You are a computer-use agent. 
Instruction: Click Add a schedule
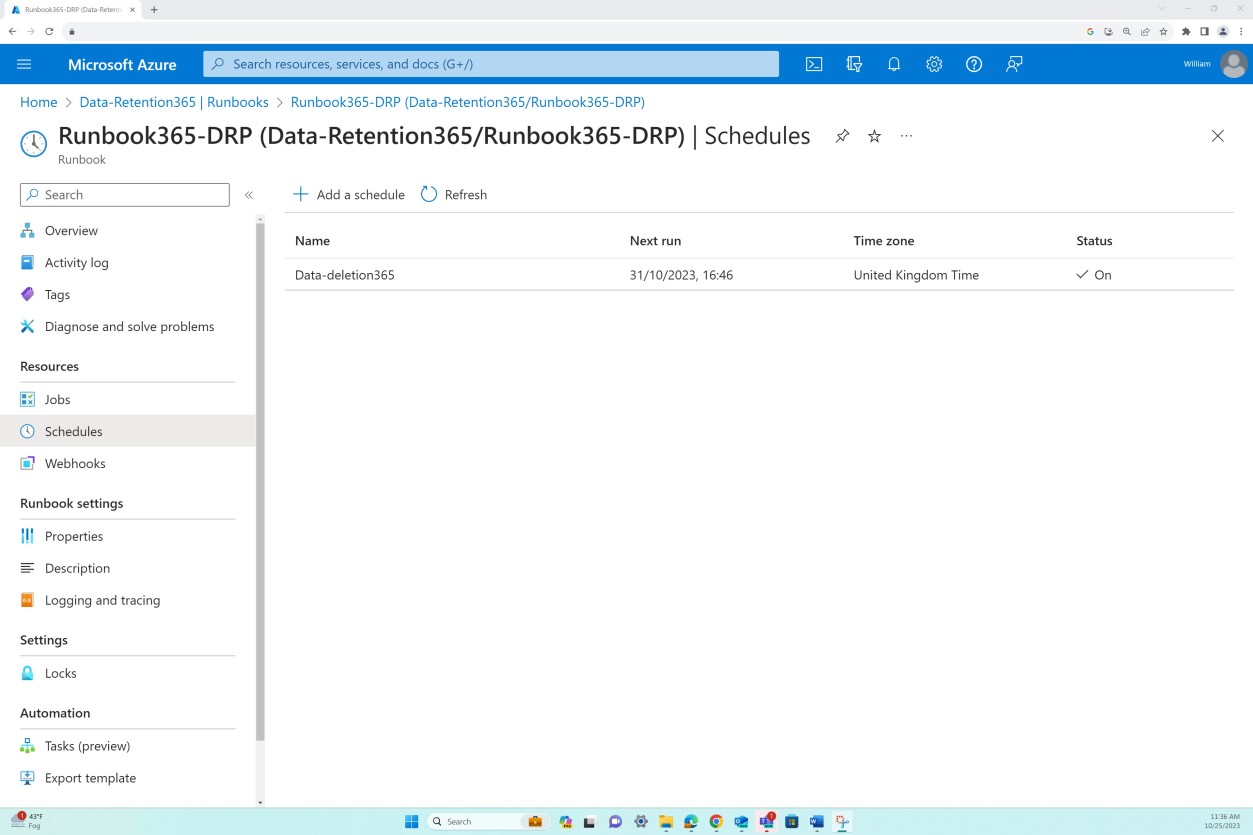(348, 194)
